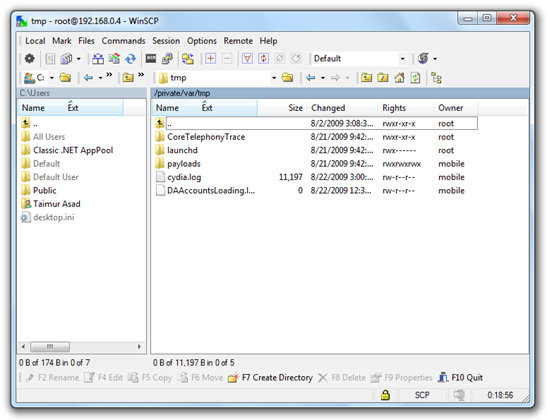This screenshot has width=547, height=420.
Task: Toggle Synchronize Browsing folders icon
Action: click(188, 59)
